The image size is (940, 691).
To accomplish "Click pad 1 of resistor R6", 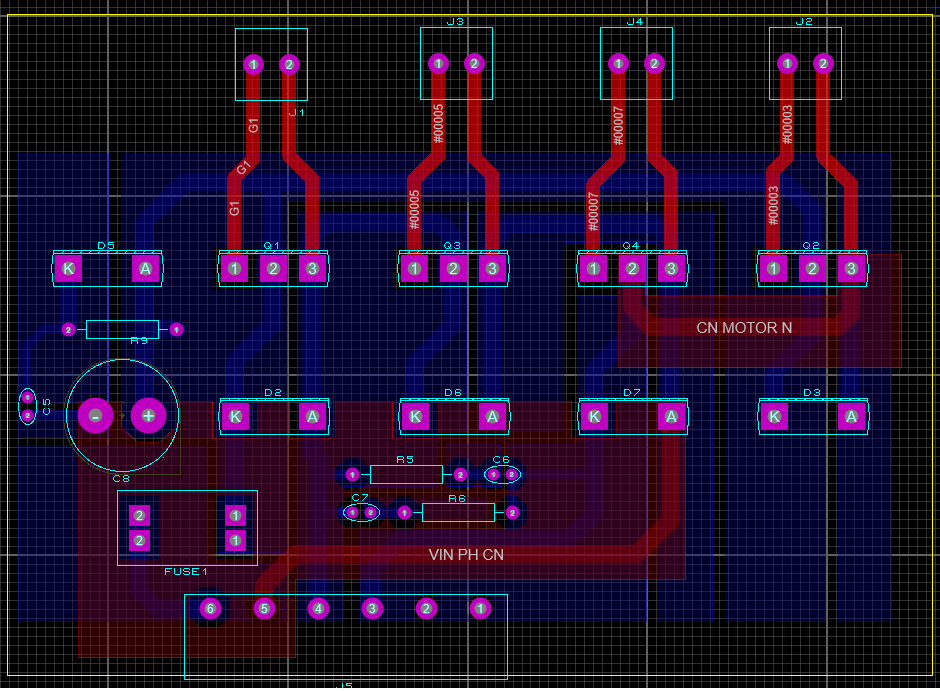I will pyautogui.click(x=405, y=512).
